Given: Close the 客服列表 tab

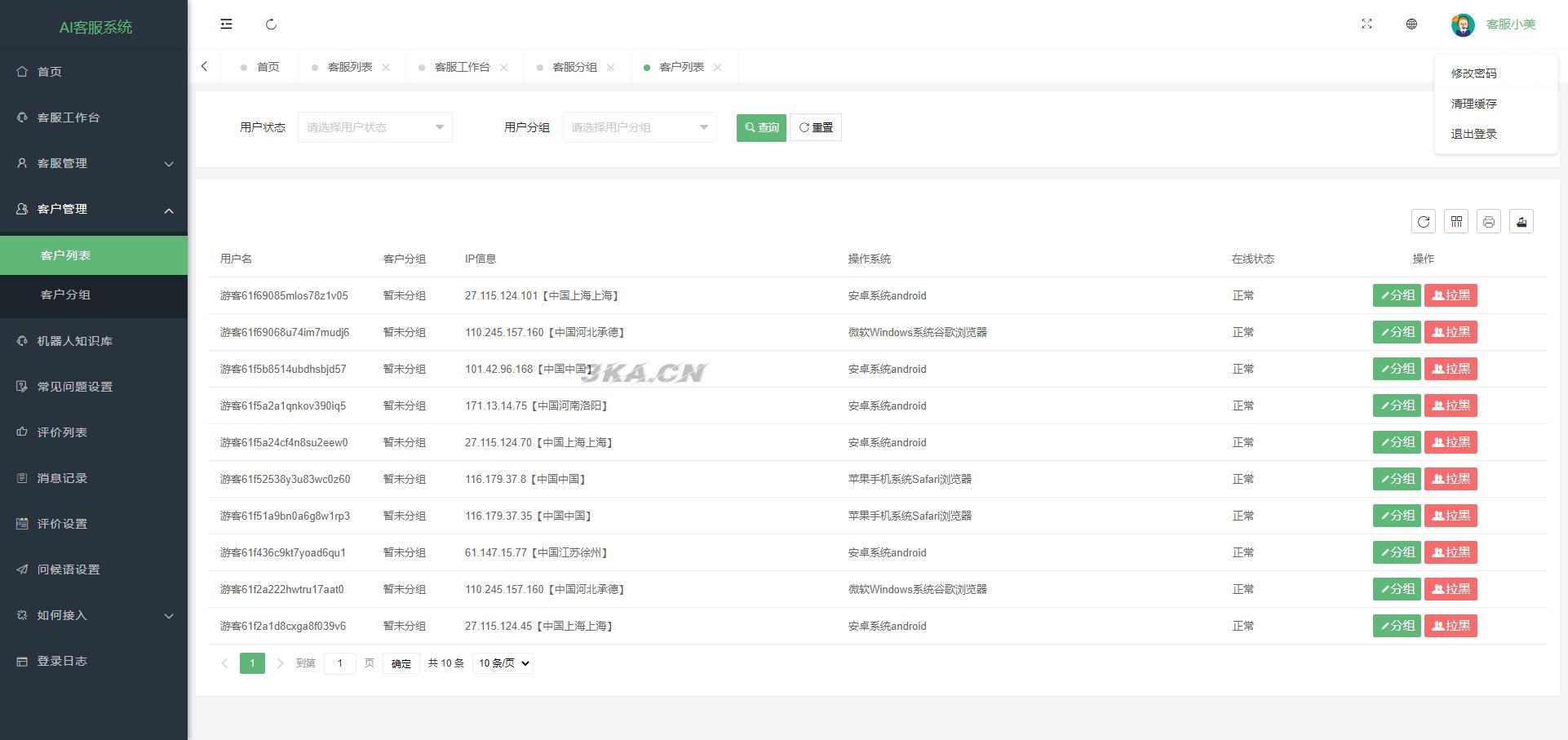Looking at the screenshot, I should pyautogui.click(x=386, y=68).
